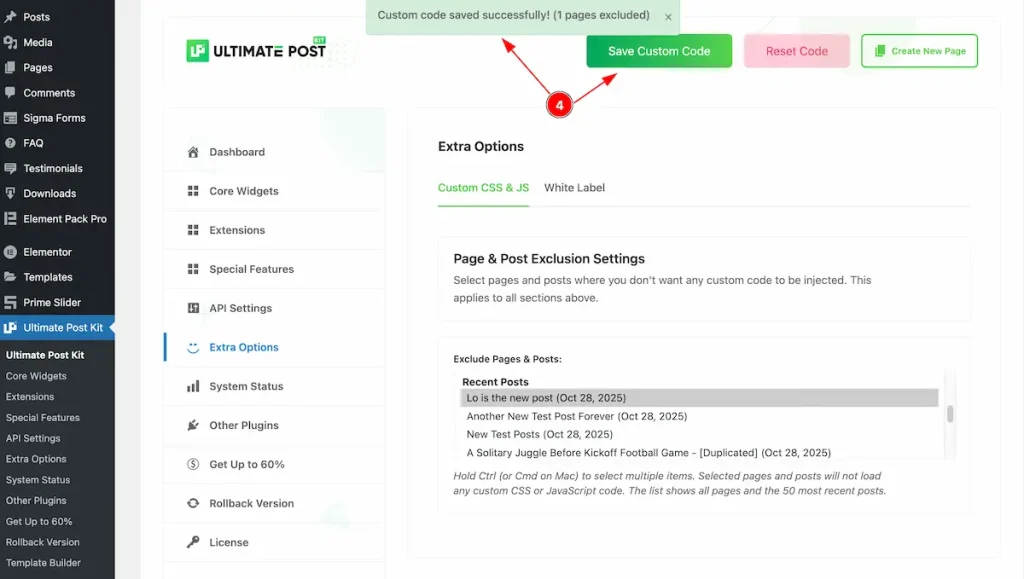Click the Get Up to 60% dollar icon
This screenshot has width=1024, height=579.
point(193,464)
